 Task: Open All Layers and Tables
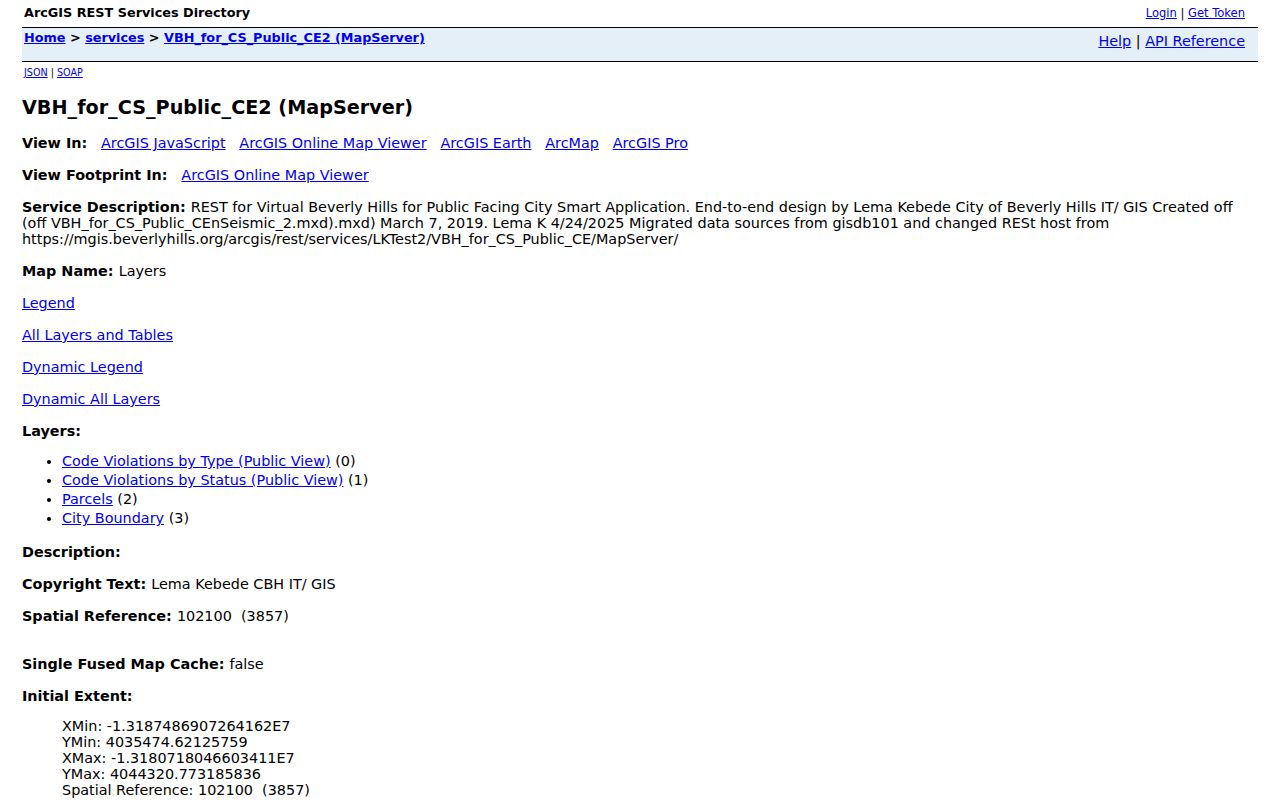point(97,335)
